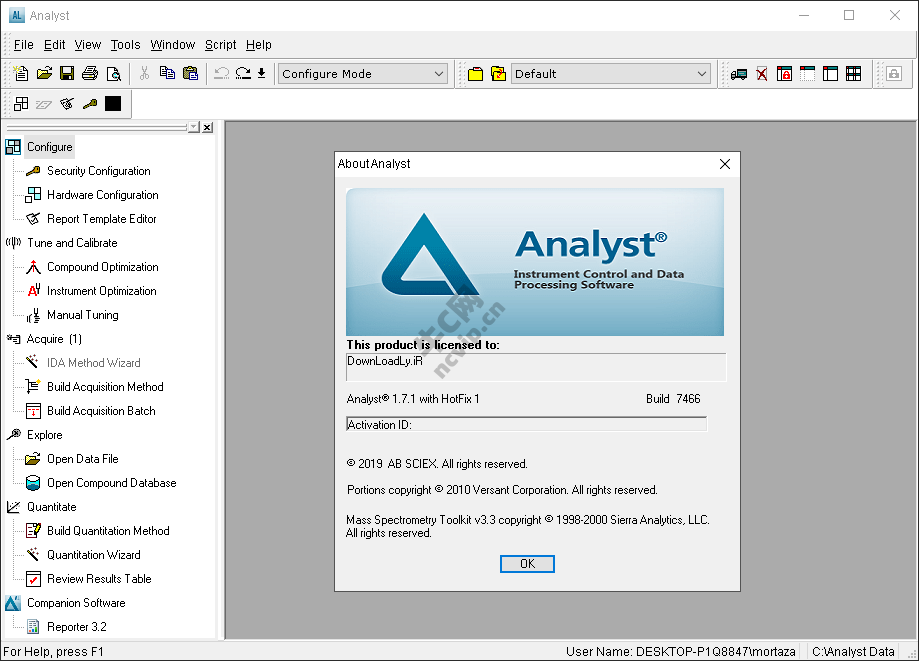Click the User Name status bar entry
The height and width of the screenshot is (661, 919).
[x=680, y=652]
